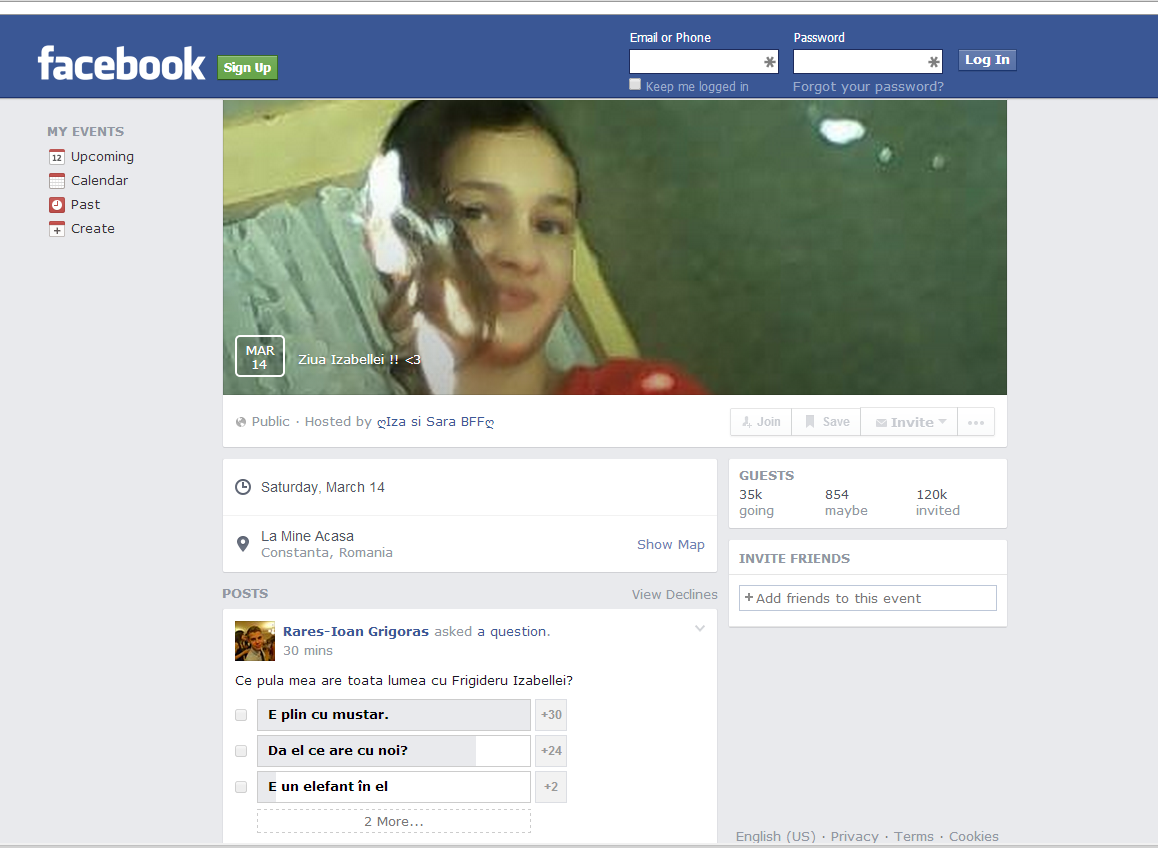The height and width of the screenshot is (848, 1158).
Task: Click the 'Add friends to this event' field
Action: (867, 598)
